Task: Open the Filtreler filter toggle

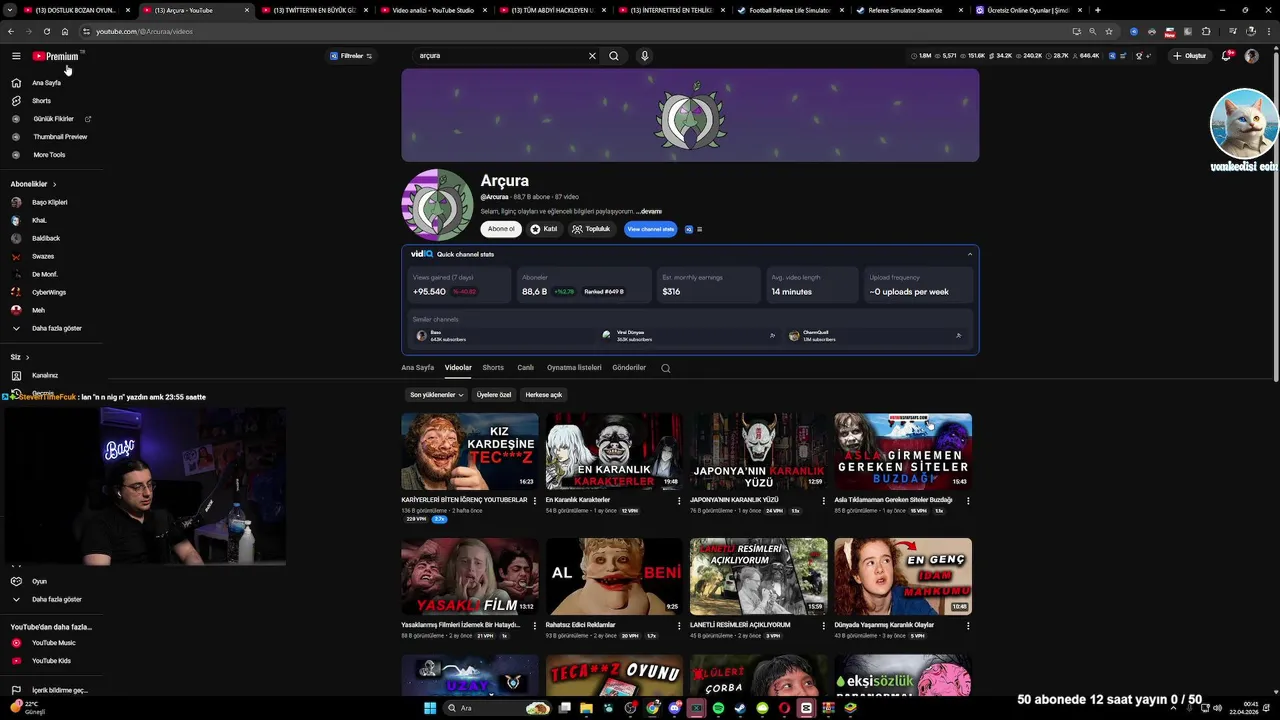Action: [x=351, y=56]
